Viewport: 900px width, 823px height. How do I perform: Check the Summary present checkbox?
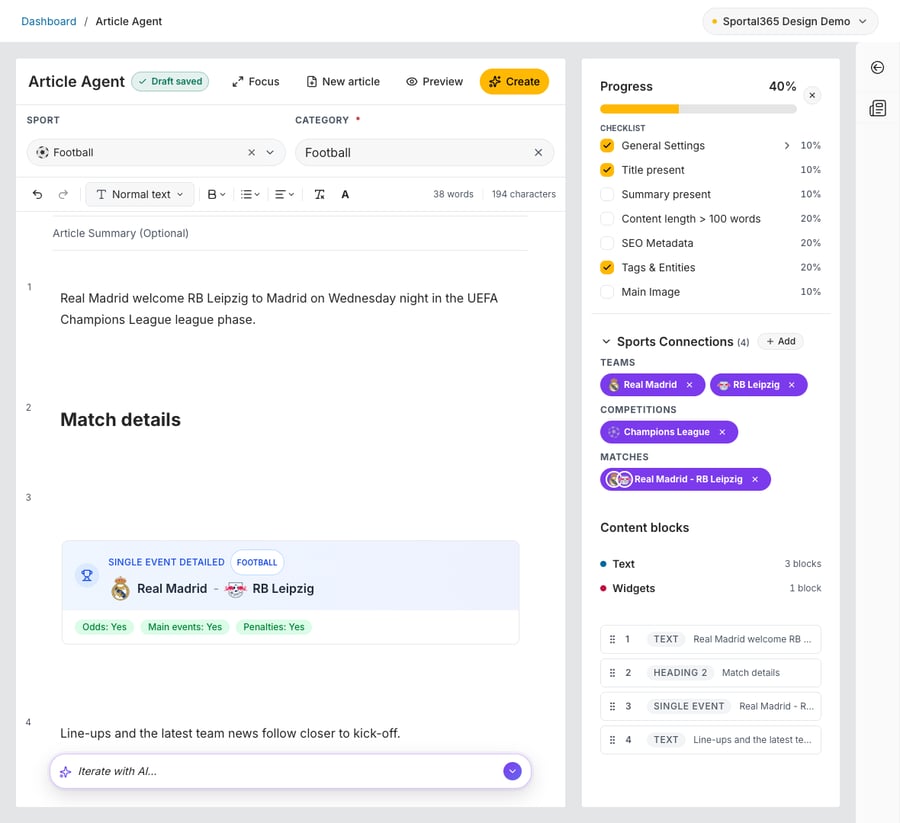tap(607, 195)
